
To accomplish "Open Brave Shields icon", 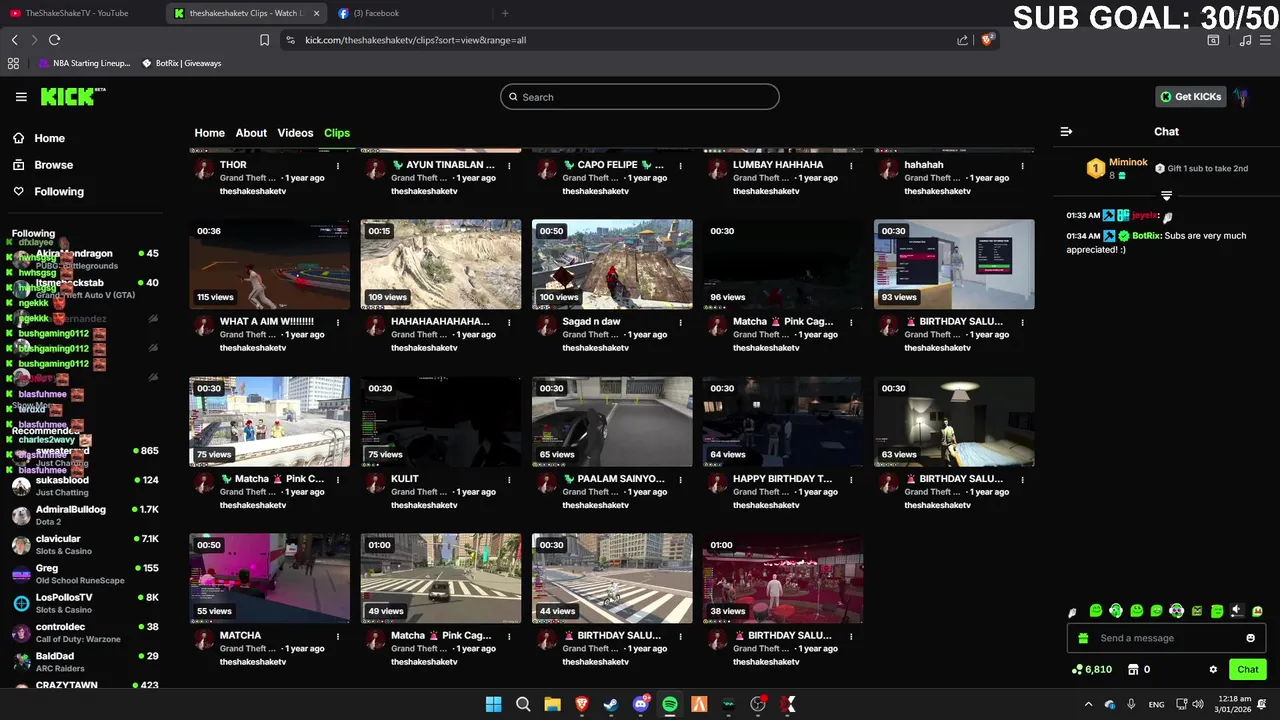I will (987, 40).
